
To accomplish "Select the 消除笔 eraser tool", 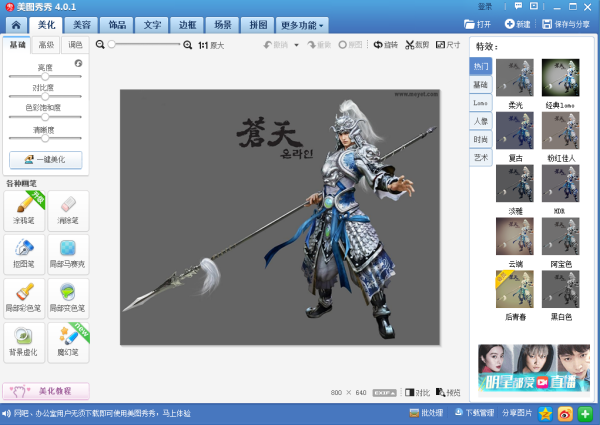I will pyautogui.click(x=68, y=211).
